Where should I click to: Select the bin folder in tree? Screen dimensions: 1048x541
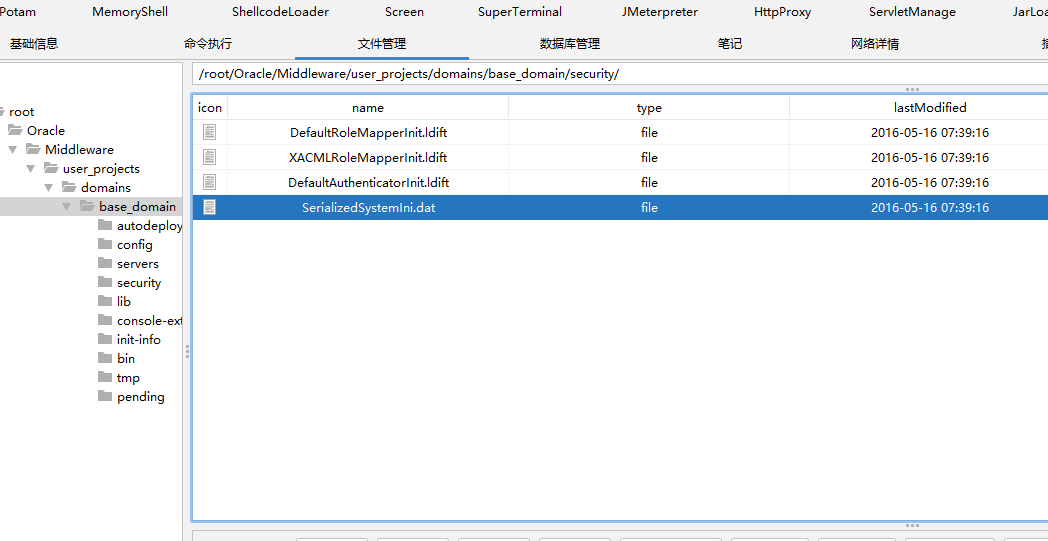pyautogui.click(x=125, y=359)
